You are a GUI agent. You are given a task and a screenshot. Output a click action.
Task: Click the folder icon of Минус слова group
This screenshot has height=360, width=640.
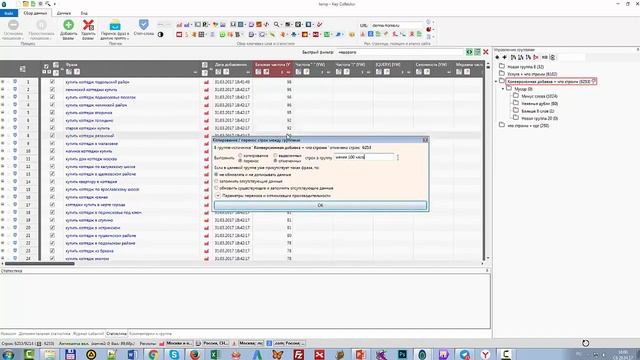coord(516,96)
